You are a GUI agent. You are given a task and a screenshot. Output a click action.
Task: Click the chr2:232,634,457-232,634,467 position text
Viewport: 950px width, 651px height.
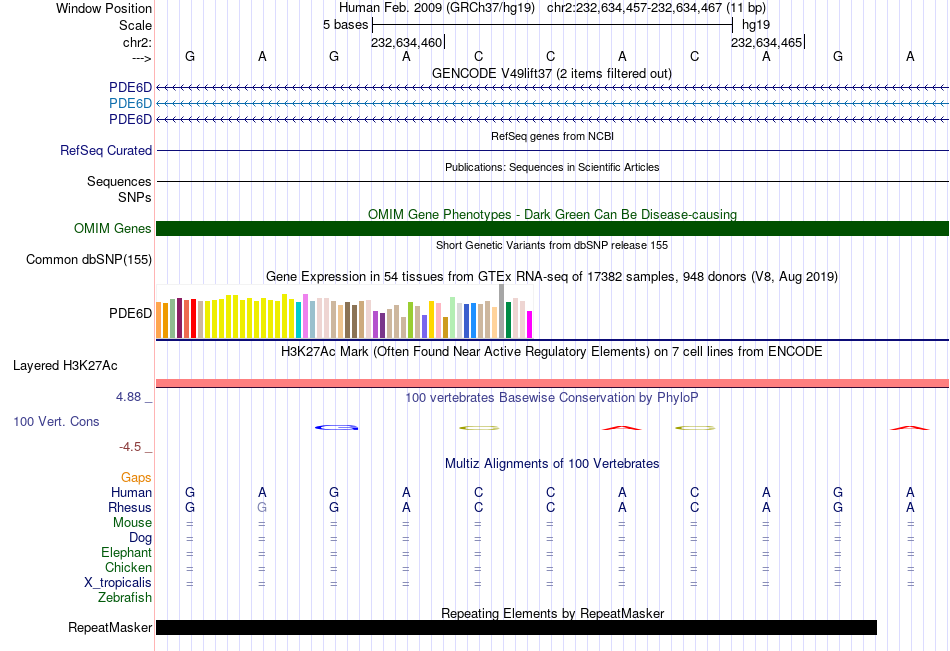656,8
